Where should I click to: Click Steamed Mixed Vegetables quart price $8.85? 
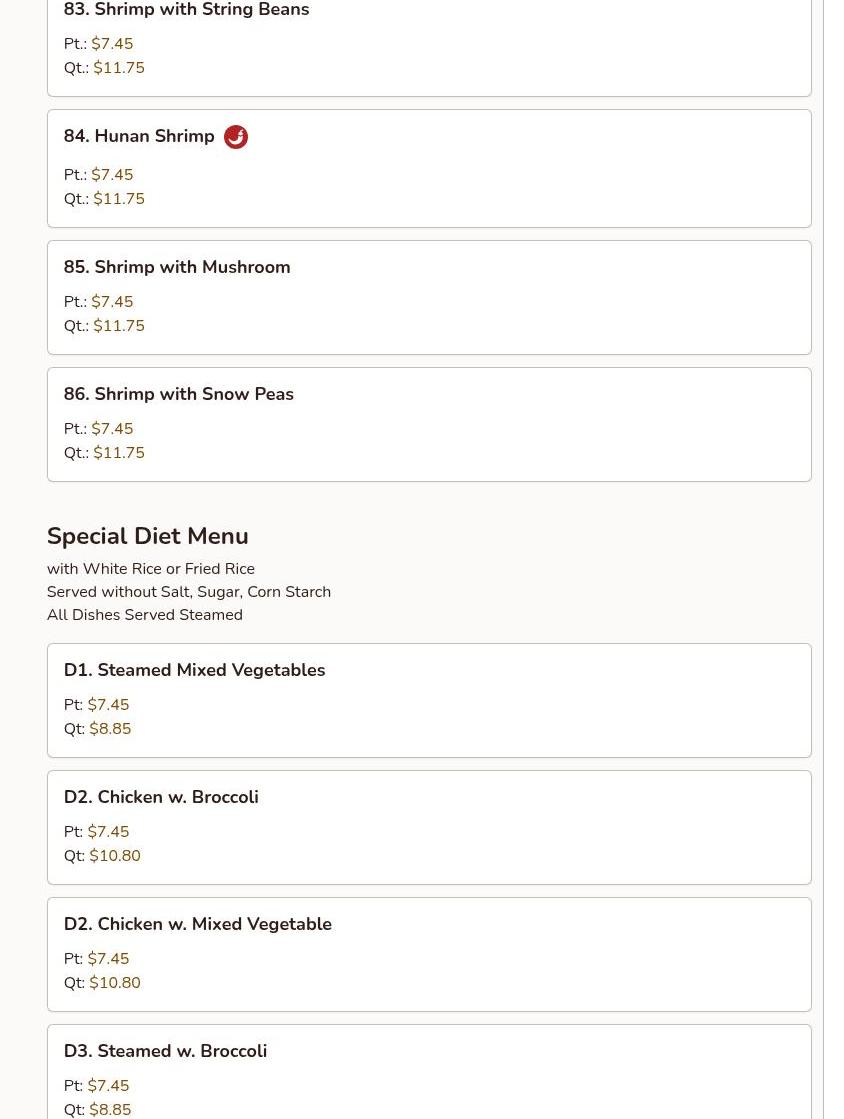point(110,729)
